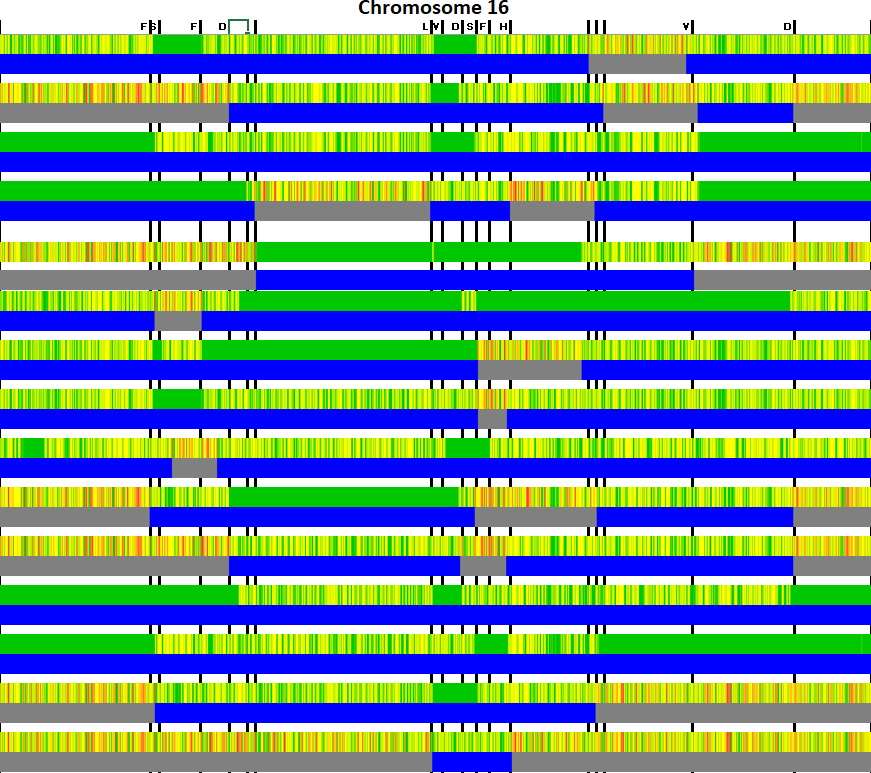Click the rightmost D marker label
Image resolution: width=871 pixels, height=773 pixels.
pos(787,26)
